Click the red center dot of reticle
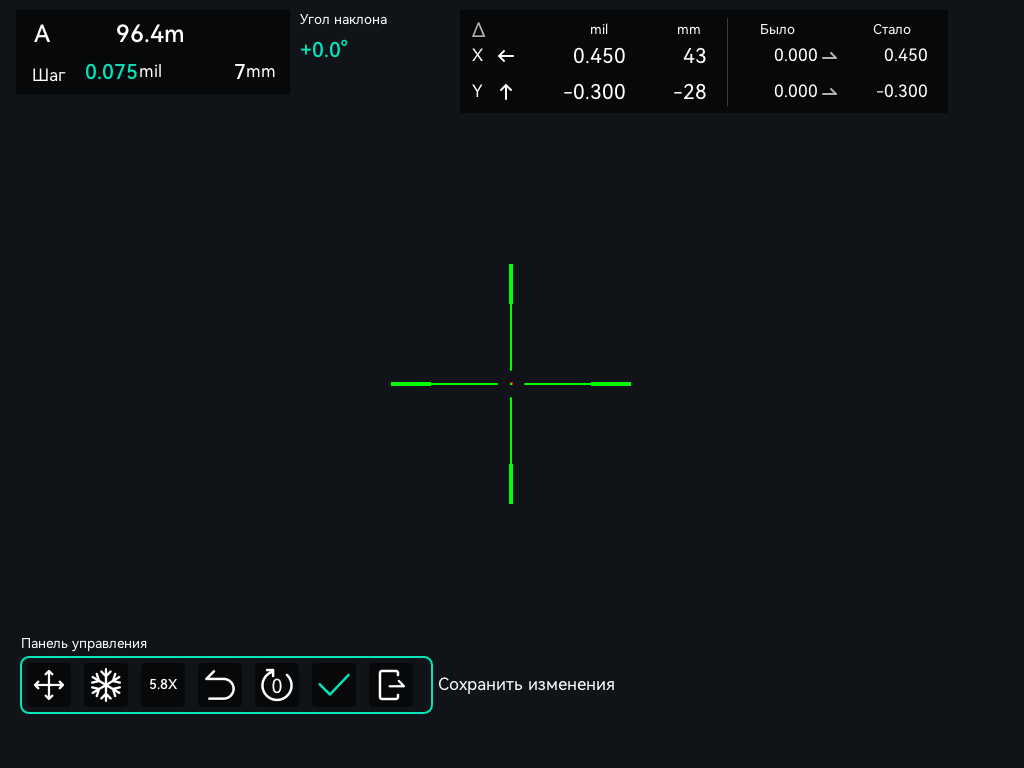 click(x=511, y=384)
